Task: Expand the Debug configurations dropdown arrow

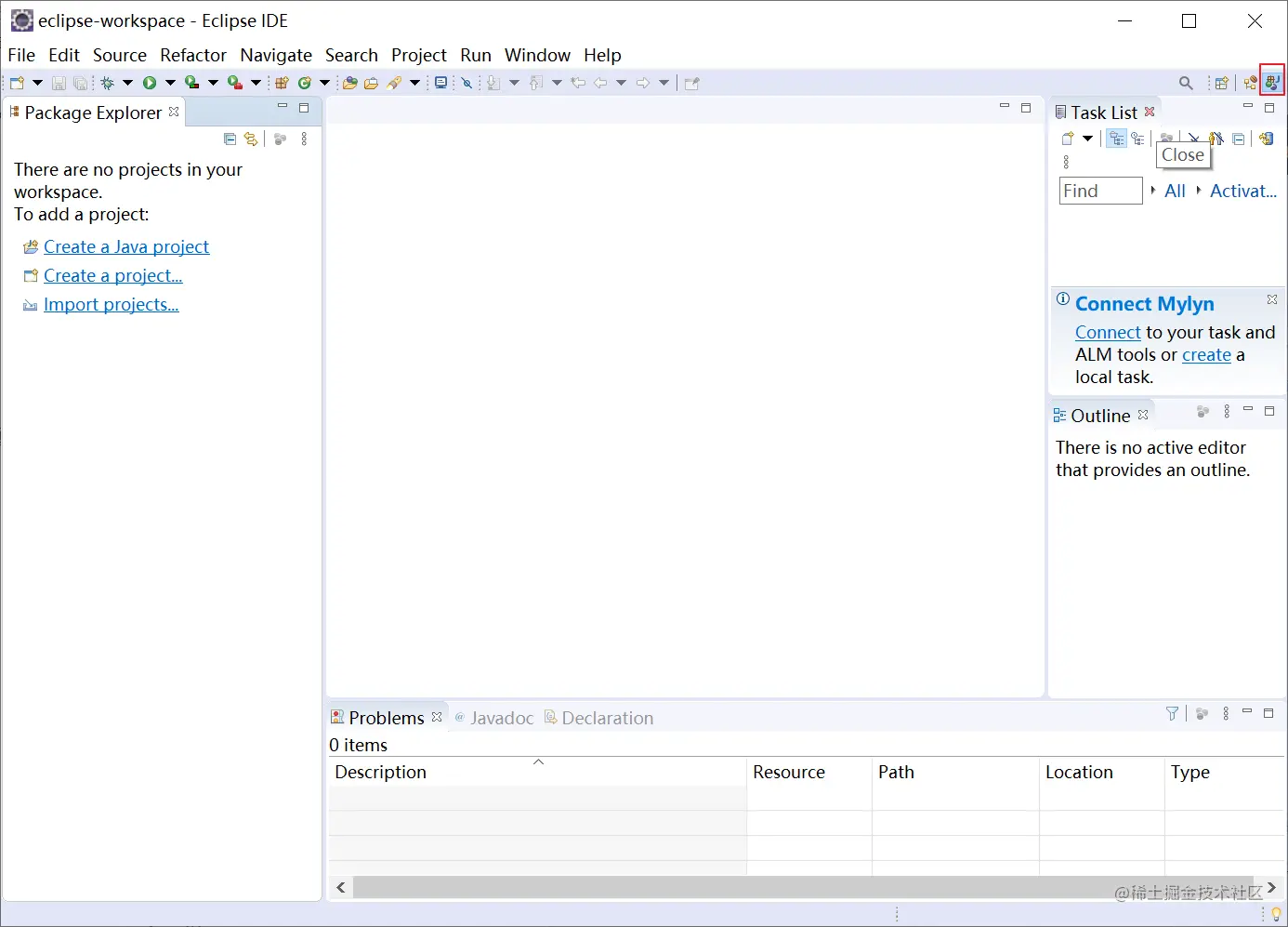Action: pos(127,83)
